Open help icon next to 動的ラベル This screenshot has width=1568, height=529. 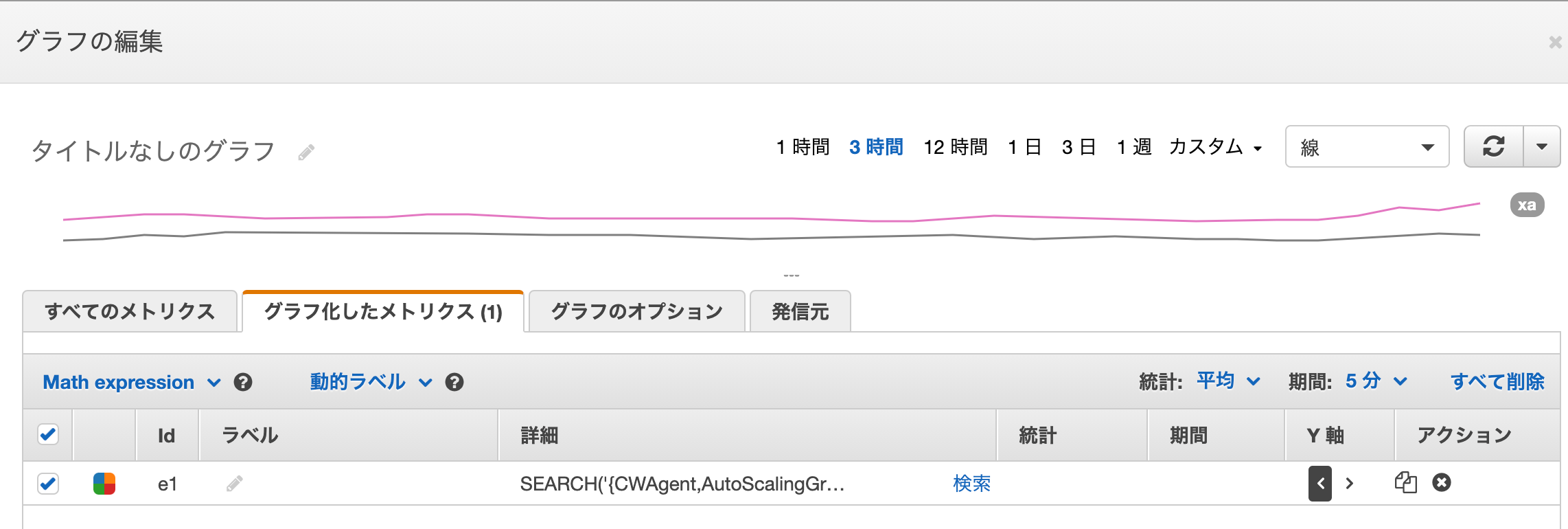pyautogui.click(x=454, y=382)
